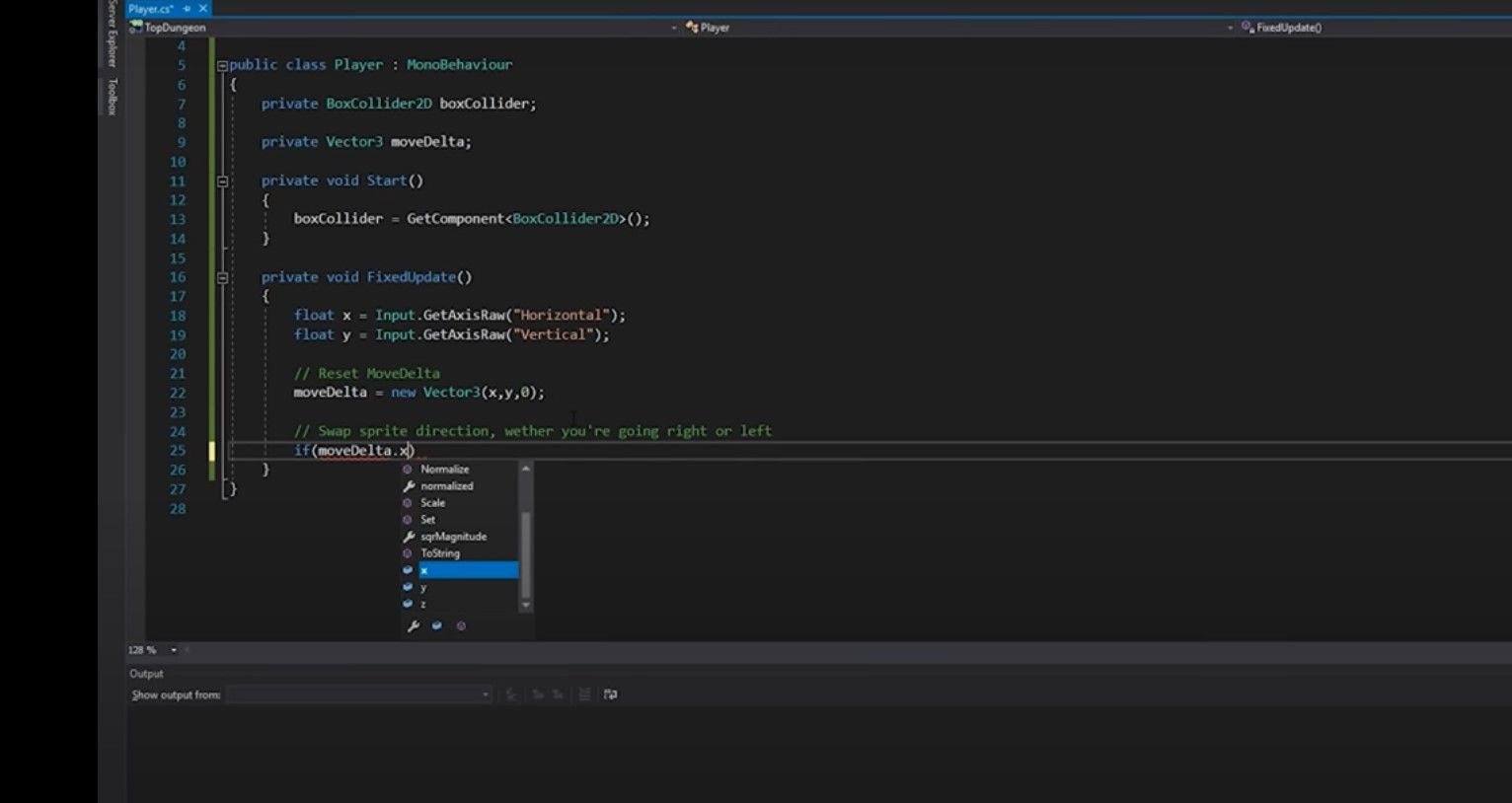The height and width of the screenshot is (803, 1512).
Task: Click the Vector3 type on line 9
Action: point(354,142)
